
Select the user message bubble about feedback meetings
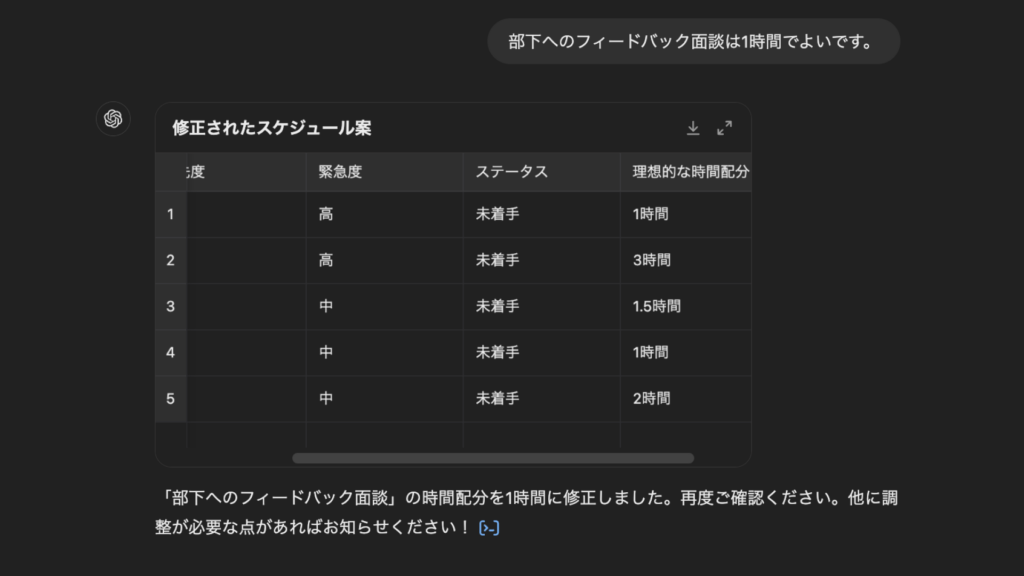(694, 41)
